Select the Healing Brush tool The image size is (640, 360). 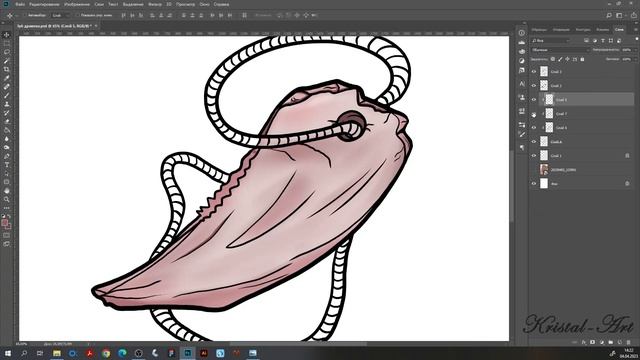7,87
